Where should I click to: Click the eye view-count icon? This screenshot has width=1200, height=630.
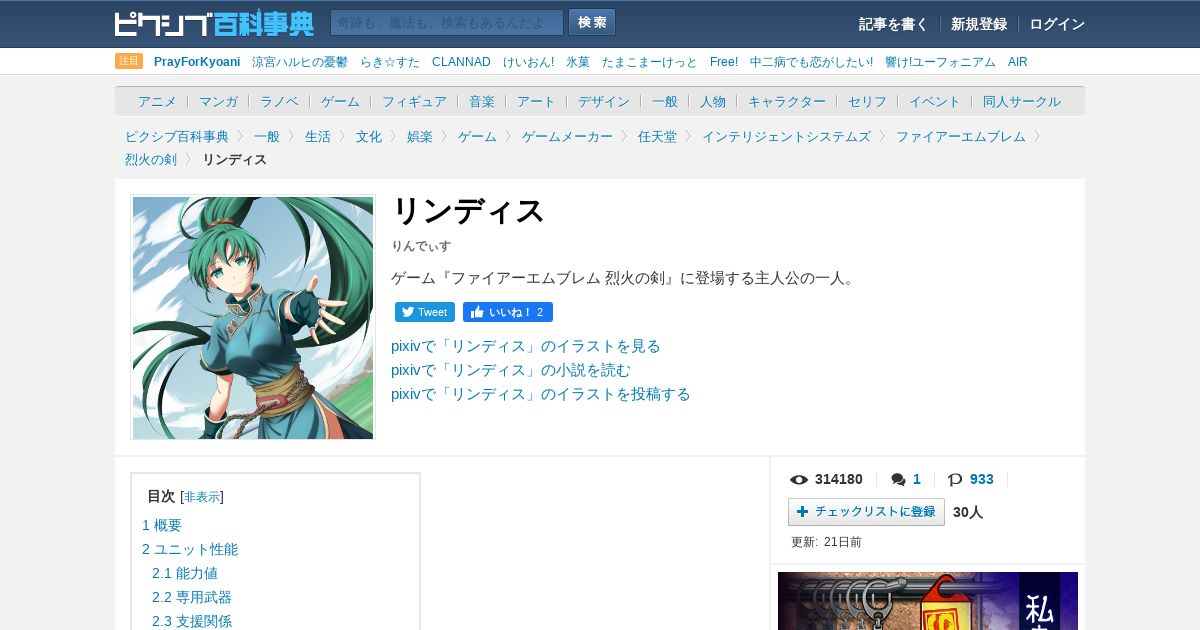799,479
